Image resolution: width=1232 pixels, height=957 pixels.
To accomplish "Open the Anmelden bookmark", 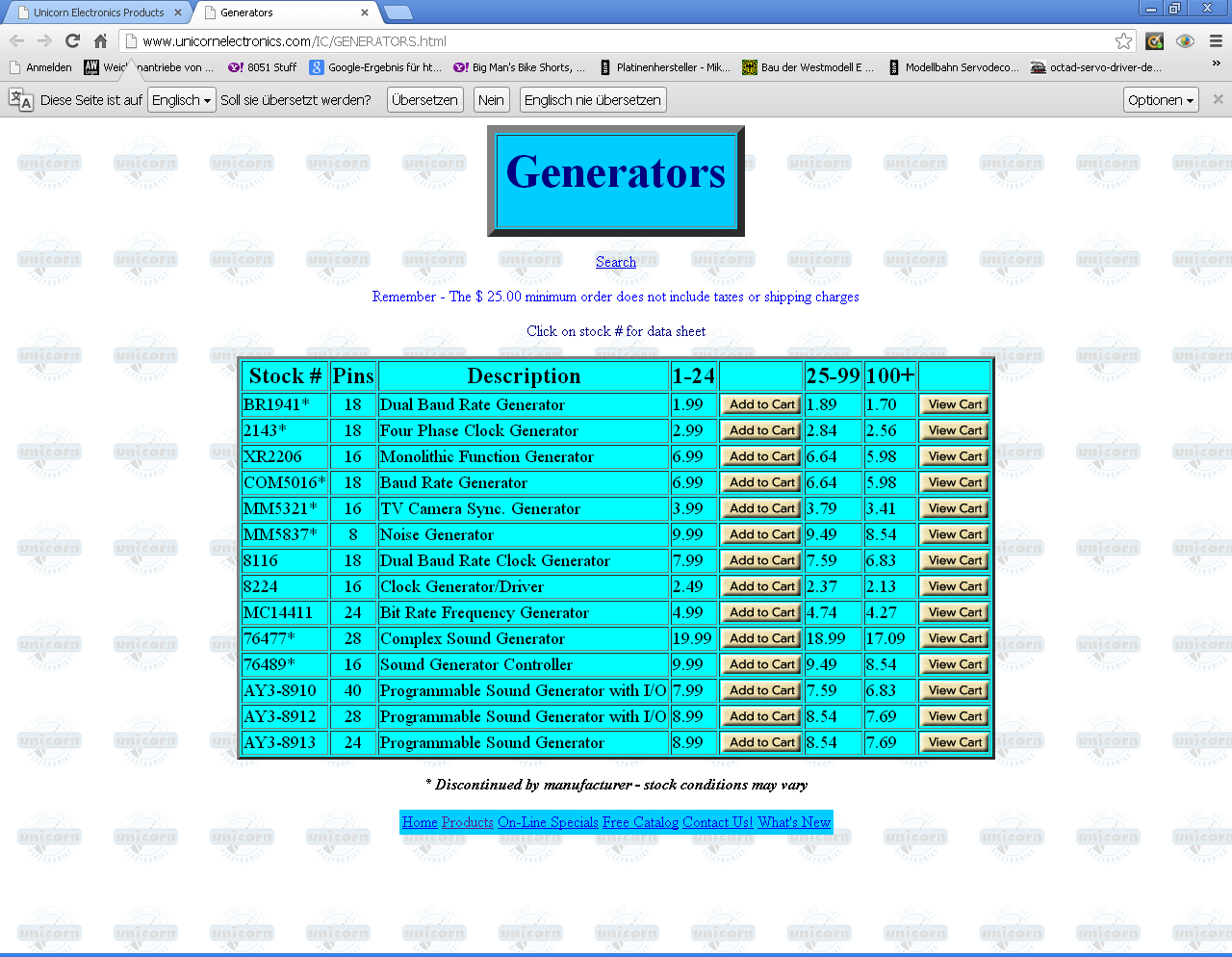I will click(x=40, y=67).
